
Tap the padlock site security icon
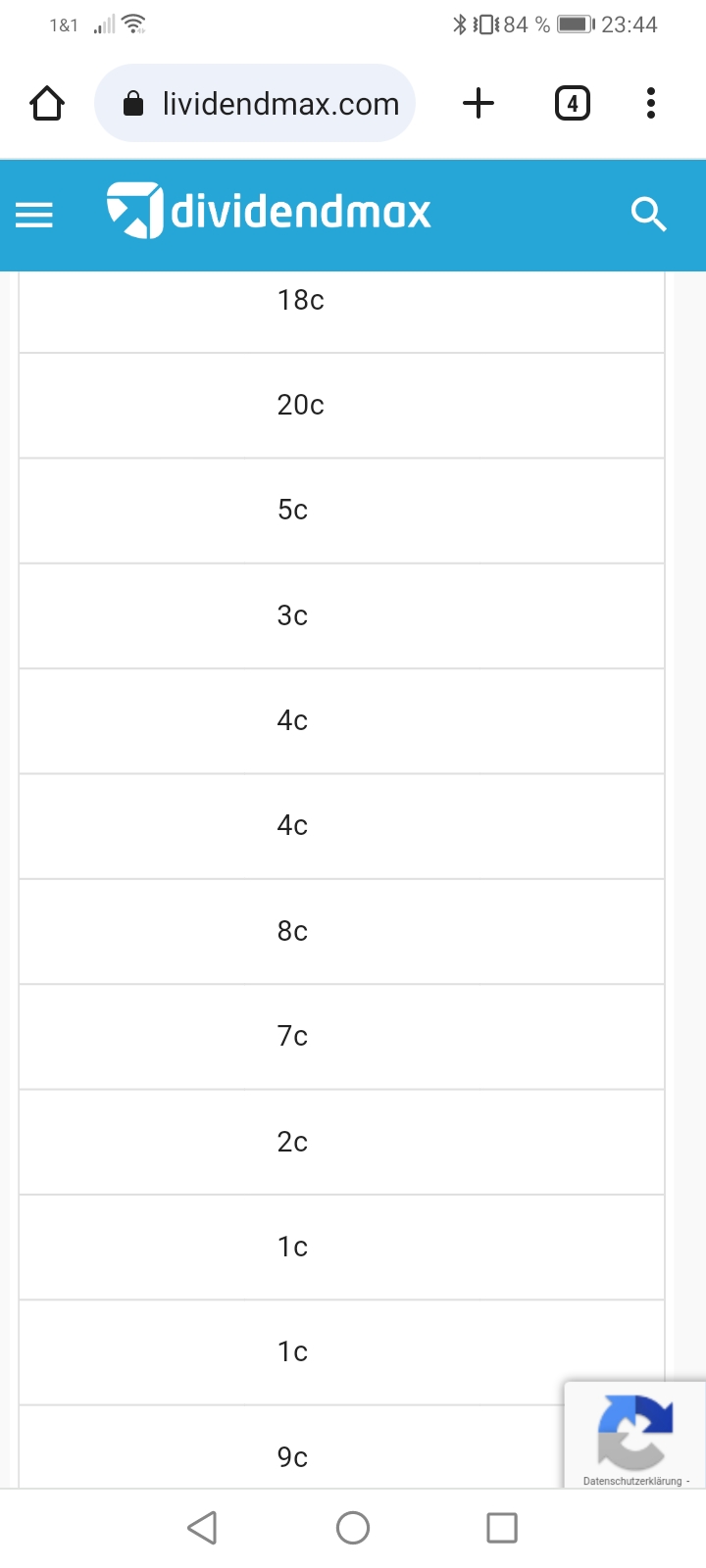[x=133, y=104]
